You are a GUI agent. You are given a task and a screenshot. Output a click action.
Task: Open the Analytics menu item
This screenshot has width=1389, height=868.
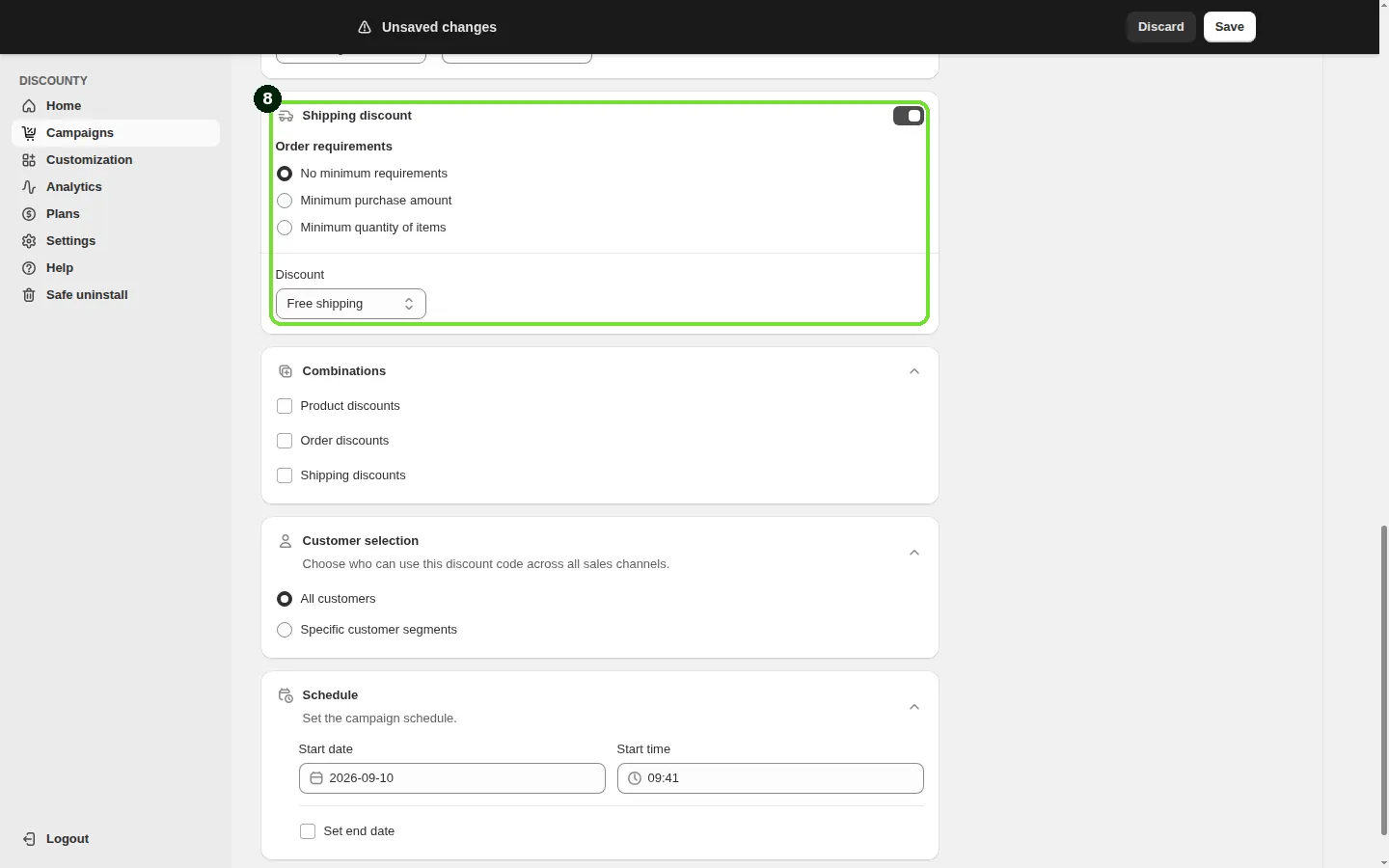[116, 187]
